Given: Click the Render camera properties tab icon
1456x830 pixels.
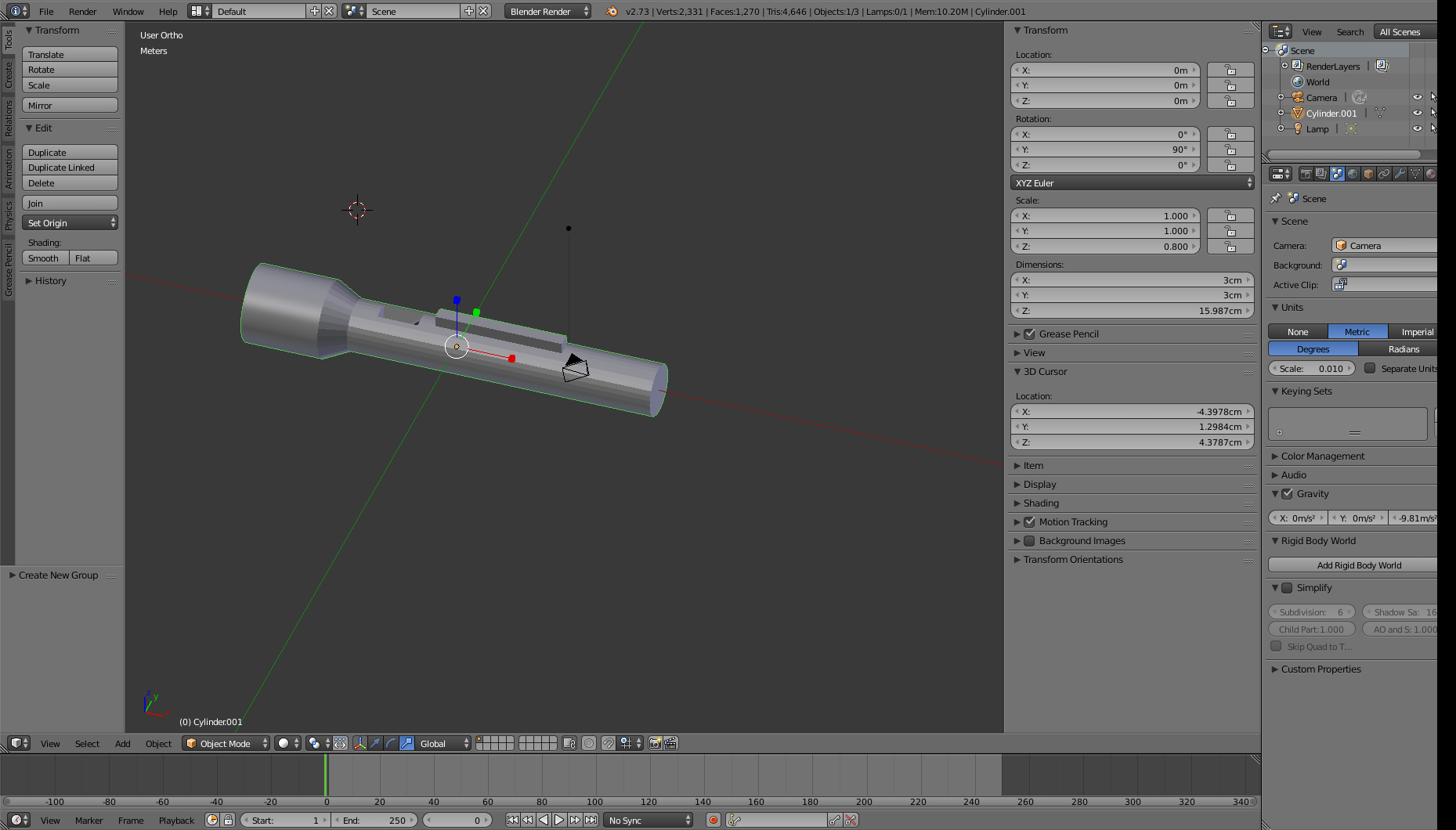Looking at the screenshot, I should [1306, 174].
